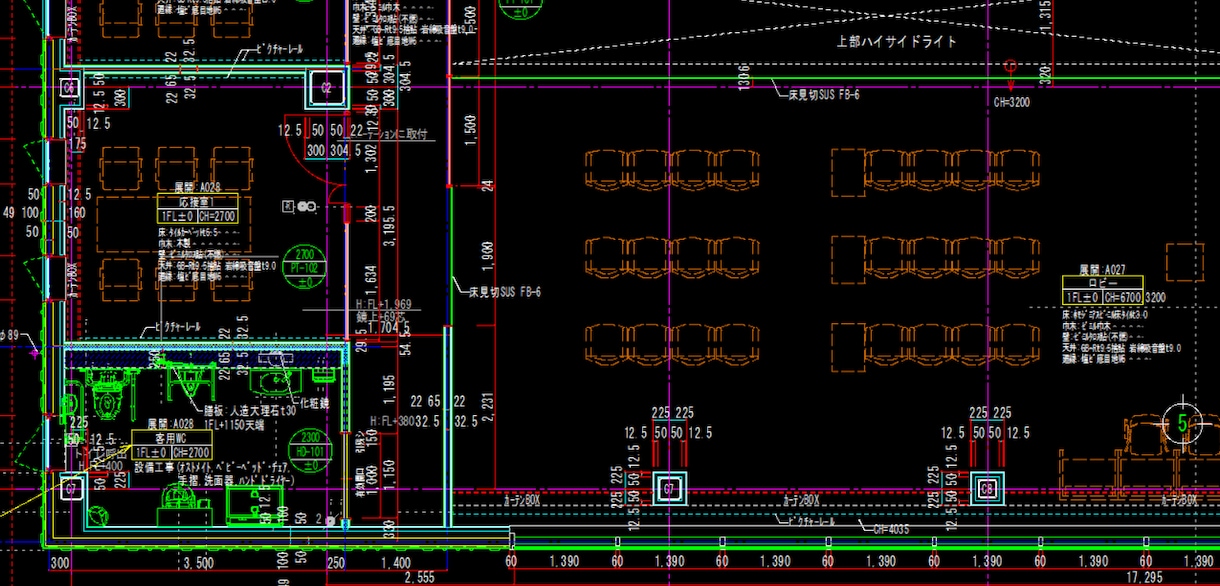Select the vertical 1306 dimension
Image resolution: width=1220 pixels, height=586 pixels.
point(743,80)
